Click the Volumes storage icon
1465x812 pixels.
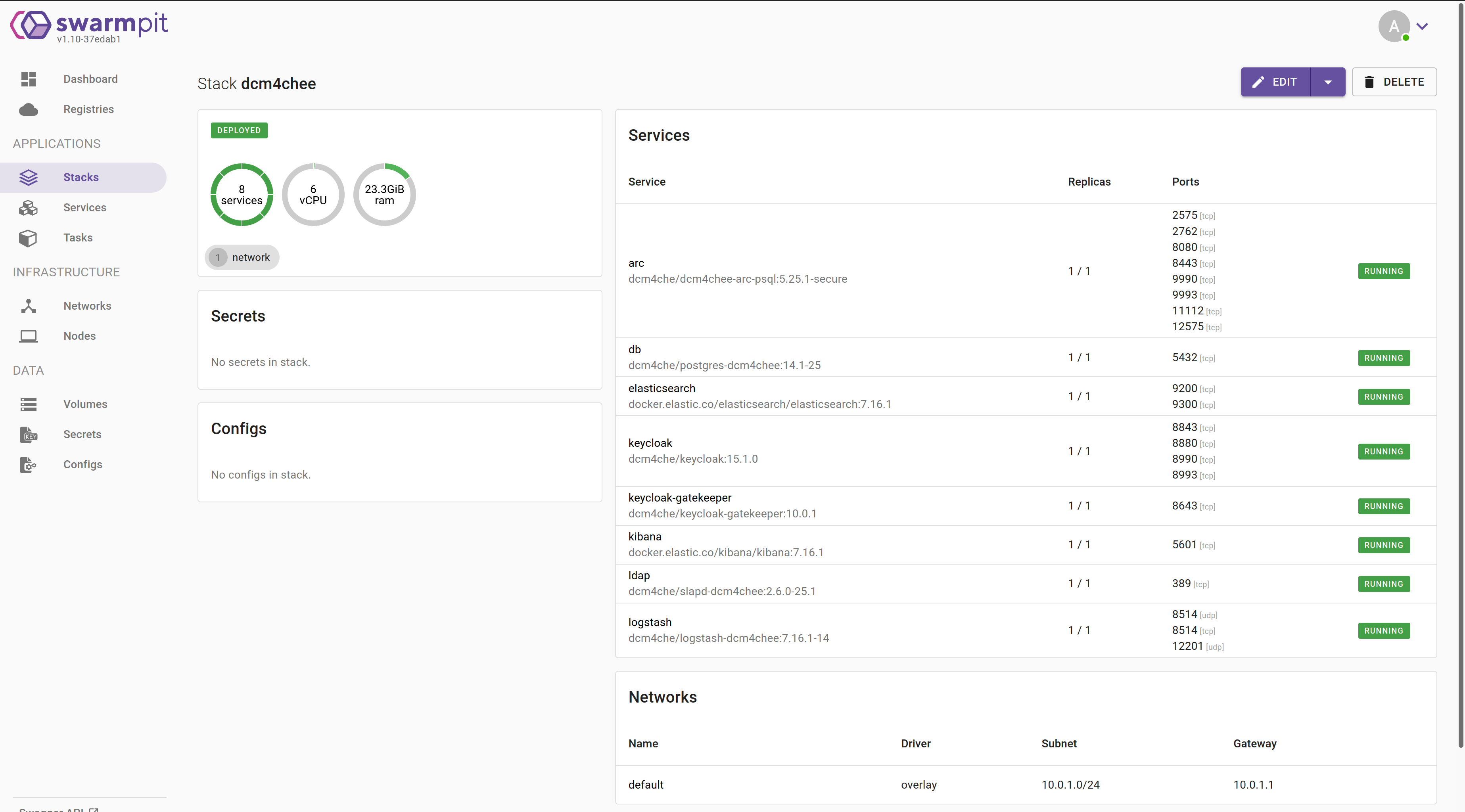(29, 404)
